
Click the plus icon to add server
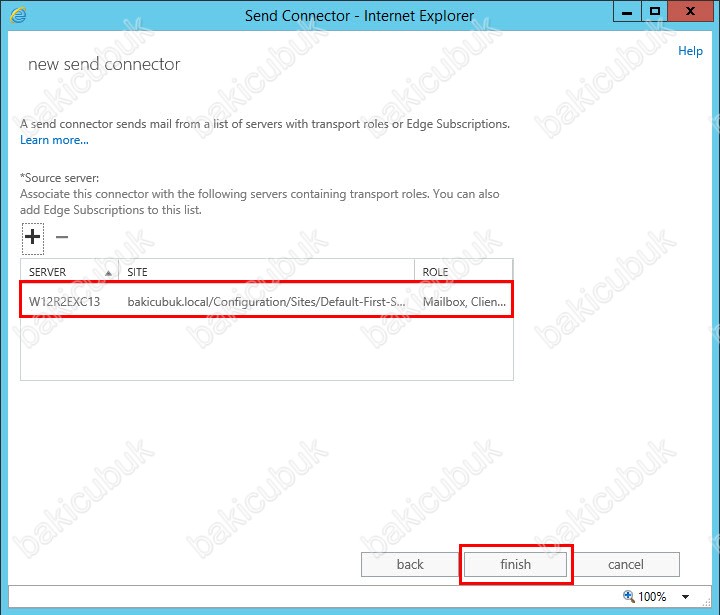coord(33,237)
